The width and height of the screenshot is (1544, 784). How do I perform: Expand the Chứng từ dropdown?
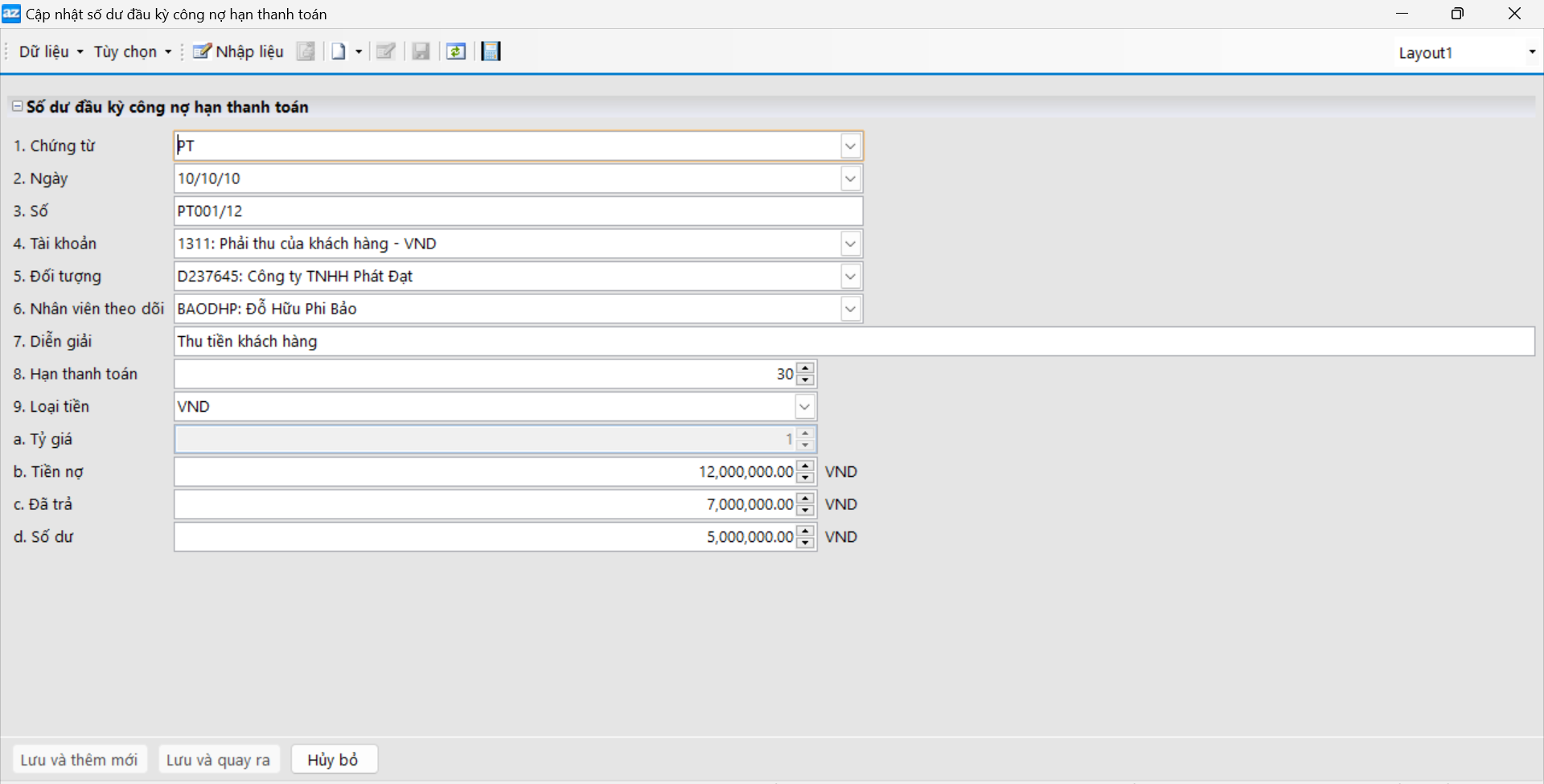point(850,146)
